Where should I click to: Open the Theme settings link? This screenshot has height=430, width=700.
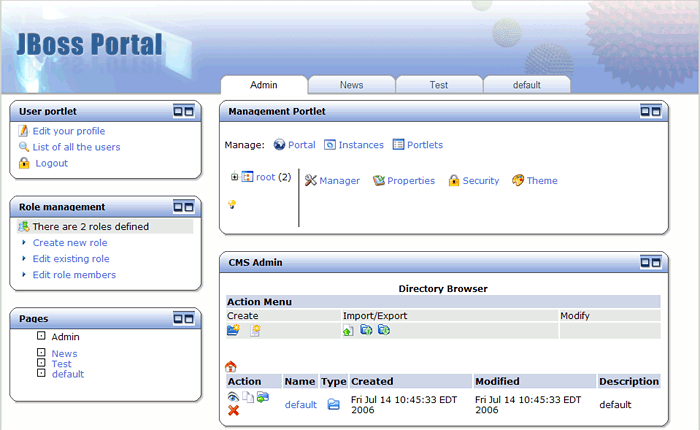541,181
